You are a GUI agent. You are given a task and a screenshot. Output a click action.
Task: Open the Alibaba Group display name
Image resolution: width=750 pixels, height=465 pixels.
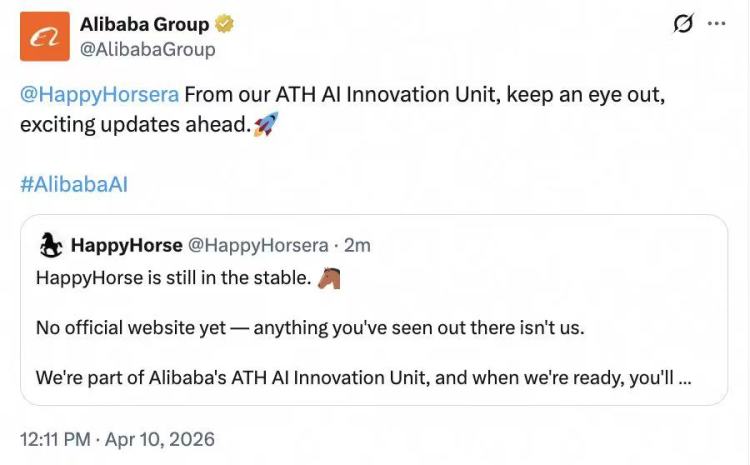tap(145, 24)
